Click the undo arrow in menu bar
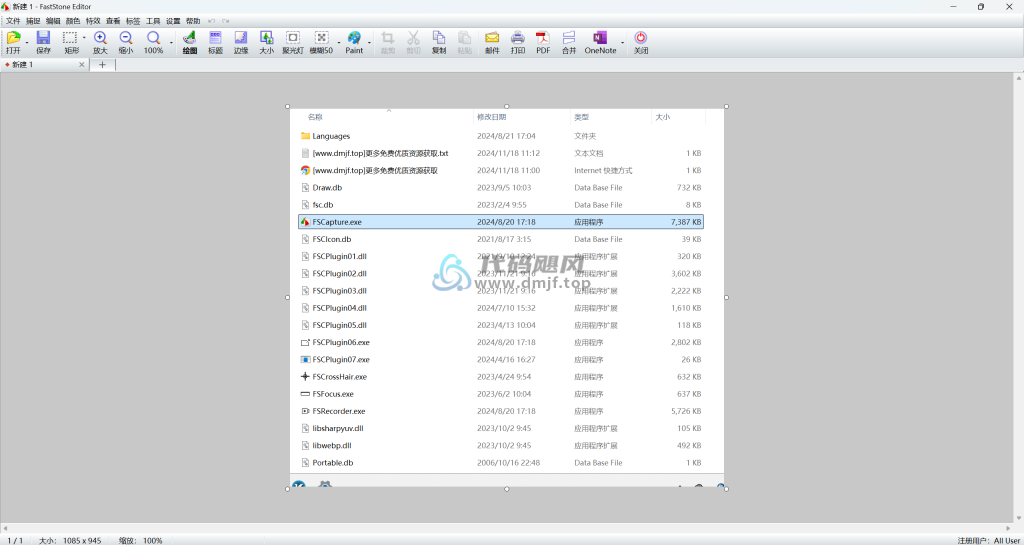Image resolution: width=1024 pixels, height=545 pixels. [212, 22]
